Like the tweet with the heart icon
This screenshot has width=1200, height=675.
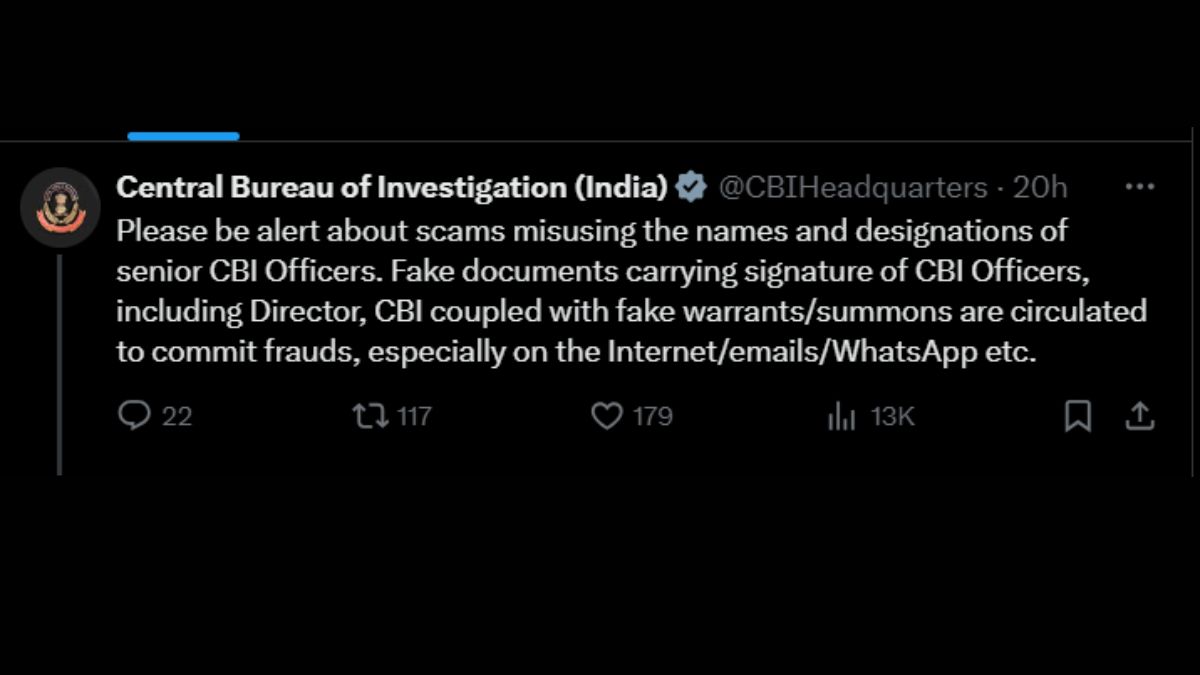point(606,415)
